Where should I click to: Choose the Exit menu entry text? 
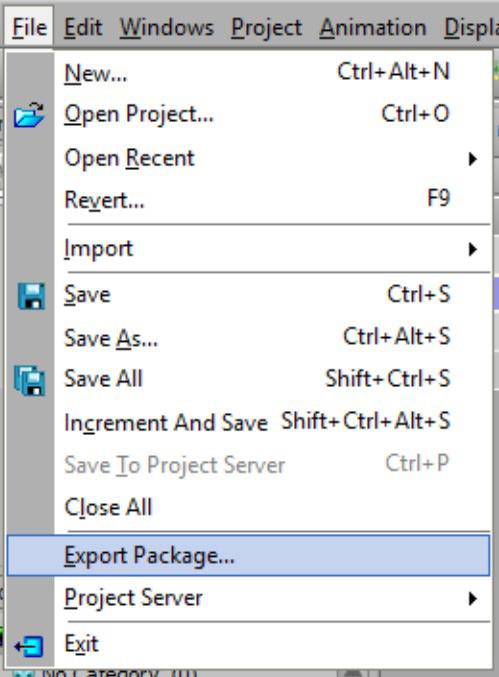[81, 644]
